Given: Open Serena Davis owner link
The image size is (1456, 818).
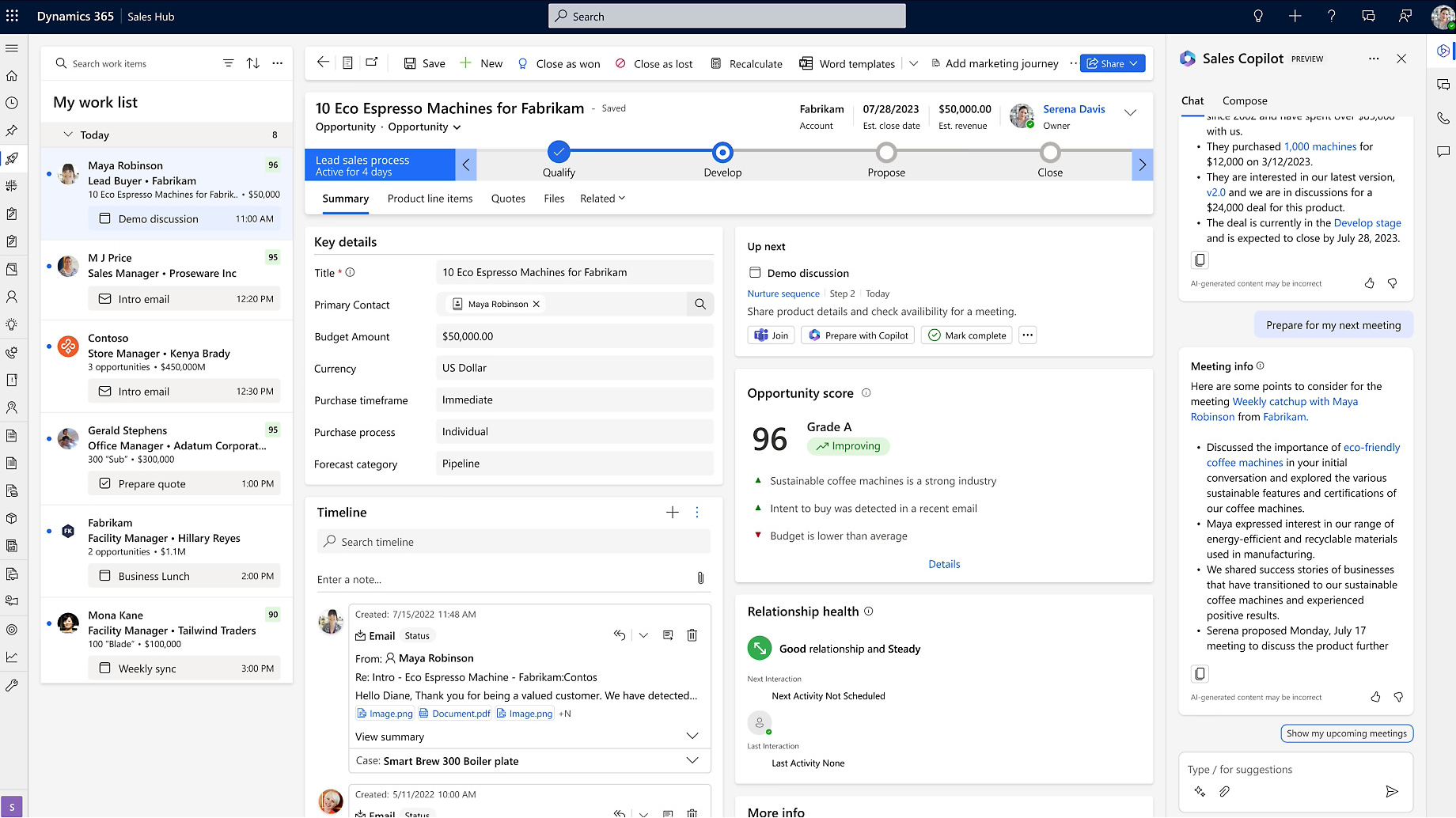Looking at the screenshot, I should [x=1074, y=109].
